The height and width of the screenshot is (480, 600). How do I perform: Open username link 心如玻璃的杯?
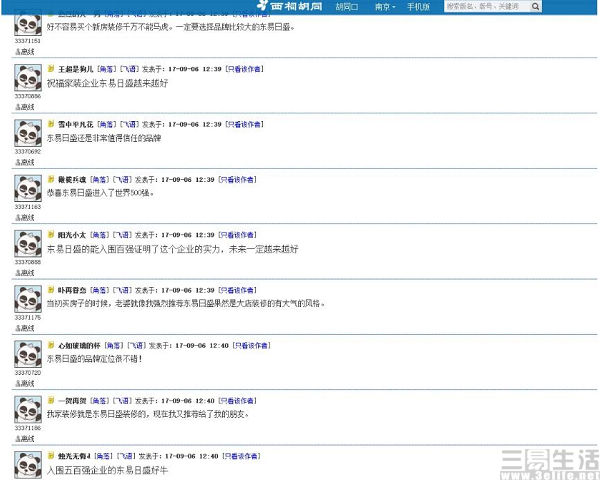click(79, 346)
